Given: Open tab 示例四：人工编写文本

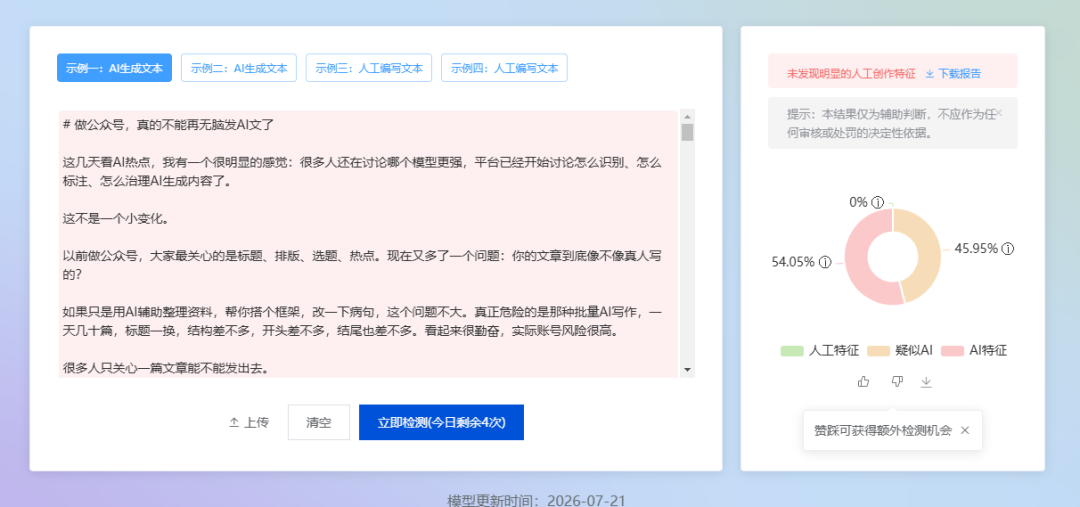Looking at the screenshot, I should click(504, 68).
